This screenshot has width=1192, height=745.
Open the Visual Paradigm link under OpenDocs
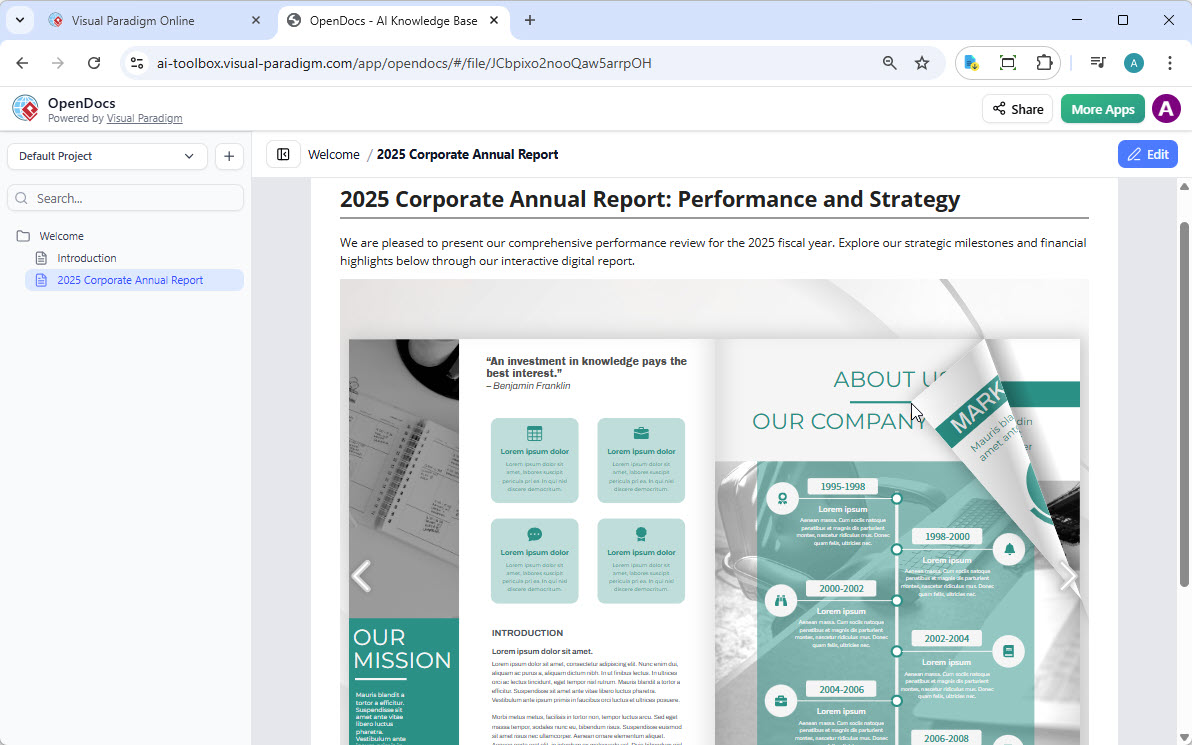[x=144, y=118]
